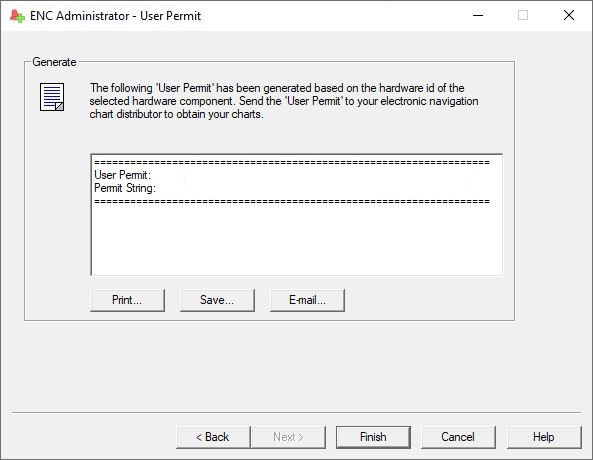Open the Print... dialog for the permit
This screenshot has height=460, width=593.
[127, 300]
